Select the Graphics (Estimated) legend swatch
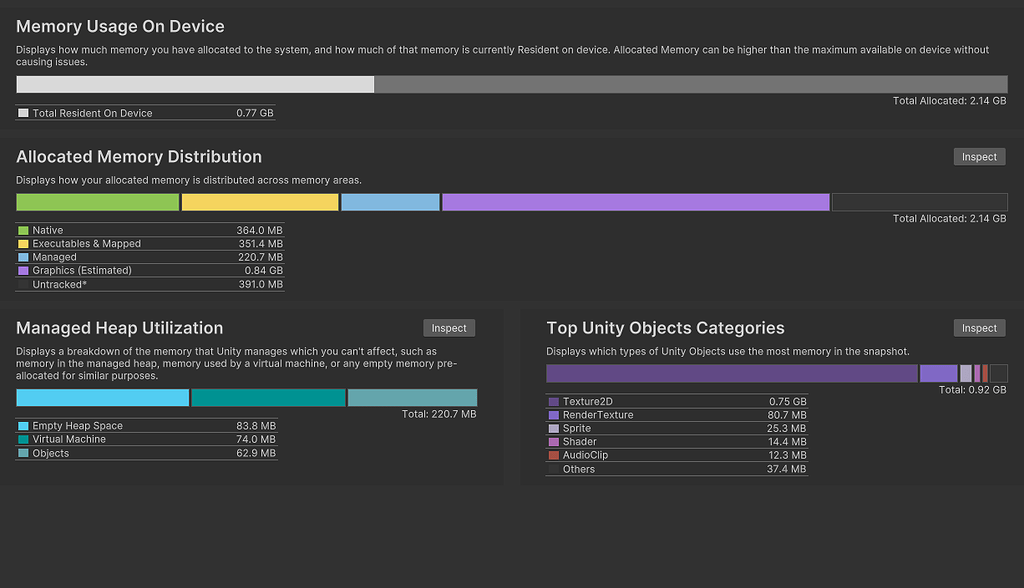This screenshot has height=588, width=1024. 21,270
